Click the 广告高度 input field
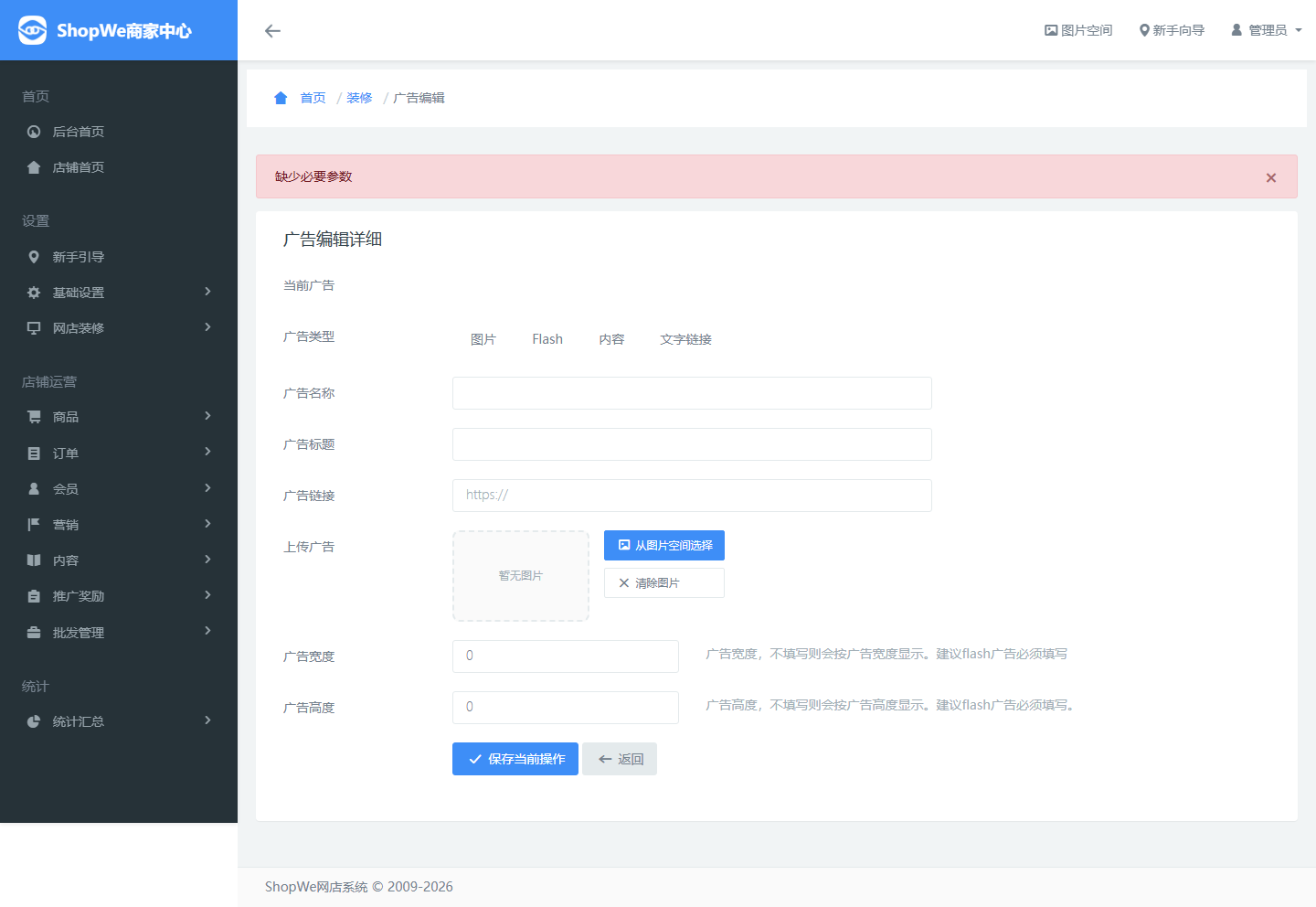The width and height of the screenshot is (1316, 907). click(566, 708)
